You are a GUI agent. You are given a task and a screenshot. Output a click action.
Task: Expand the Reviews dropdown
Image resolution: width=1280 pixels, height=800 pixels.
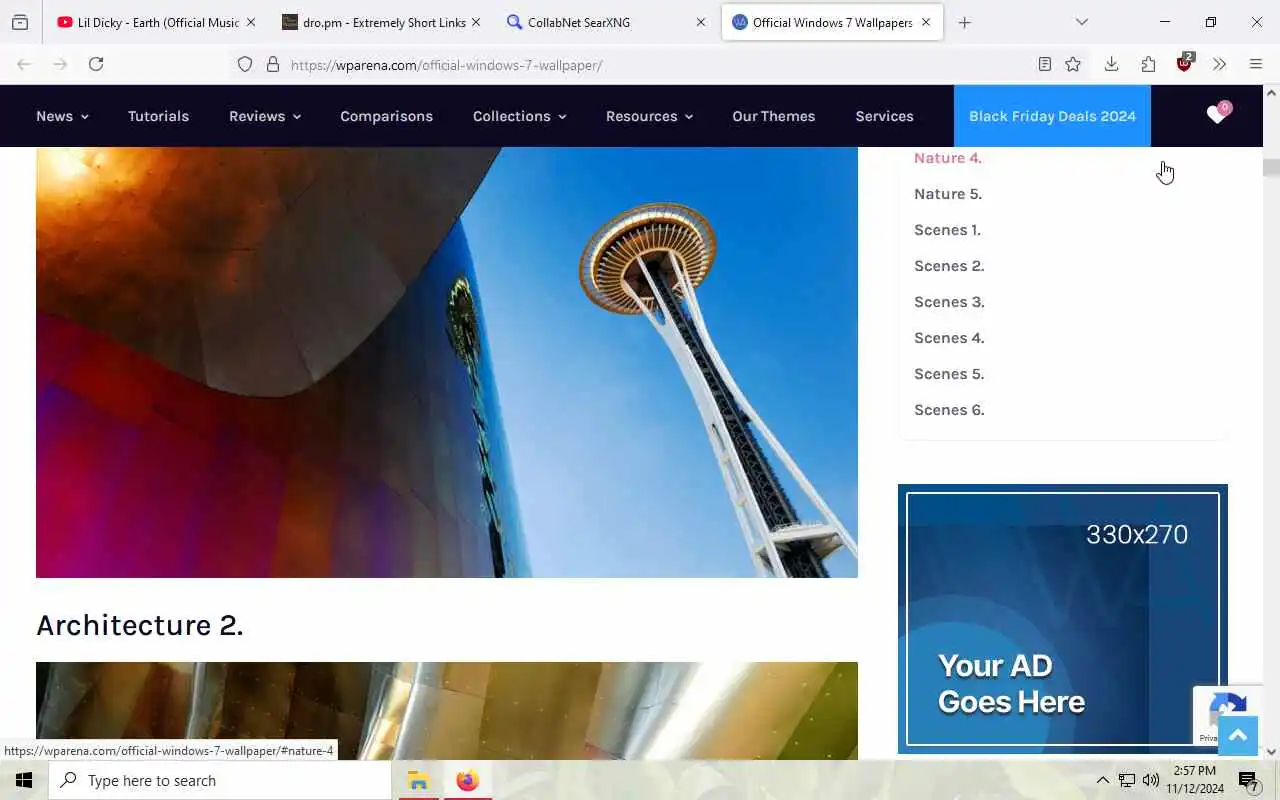pos(265,116)
